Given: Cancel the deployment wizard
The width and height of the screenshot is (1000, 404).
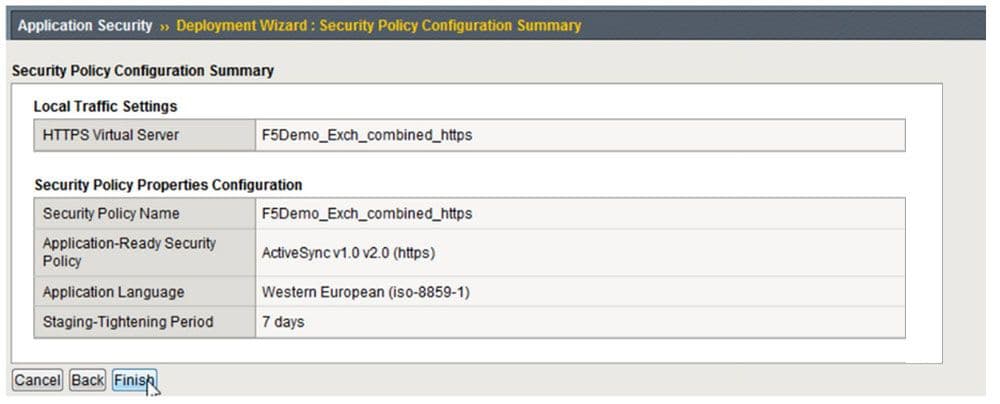Looking at the screenshot, I should pyautogui.click(x=37, y=381).
